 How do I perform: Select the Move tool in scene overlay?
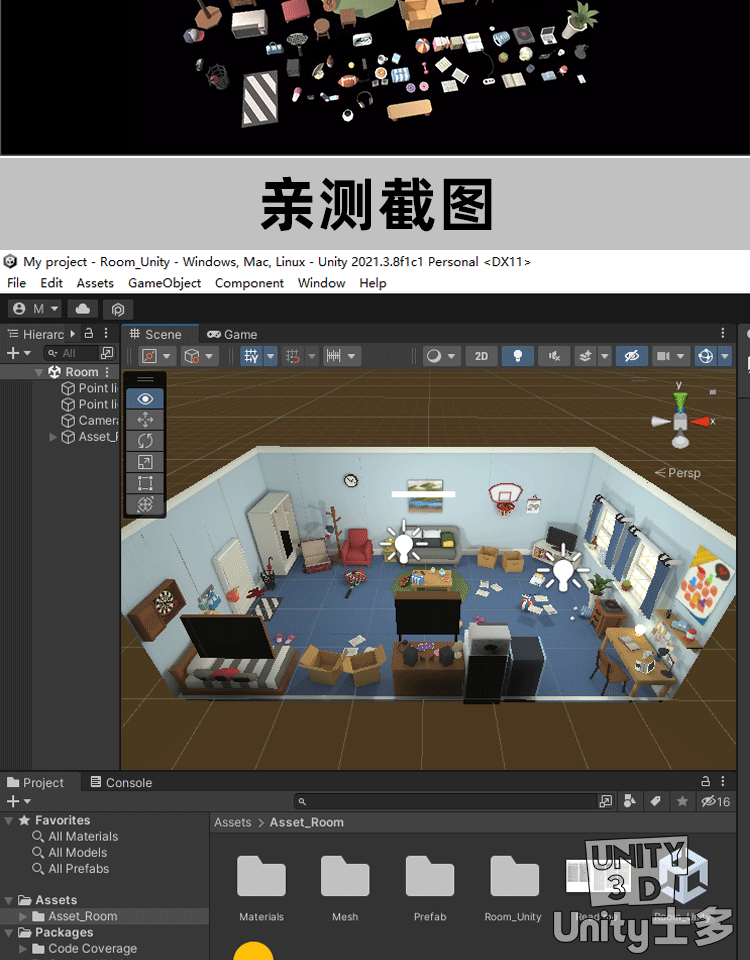tap(145, 420)
